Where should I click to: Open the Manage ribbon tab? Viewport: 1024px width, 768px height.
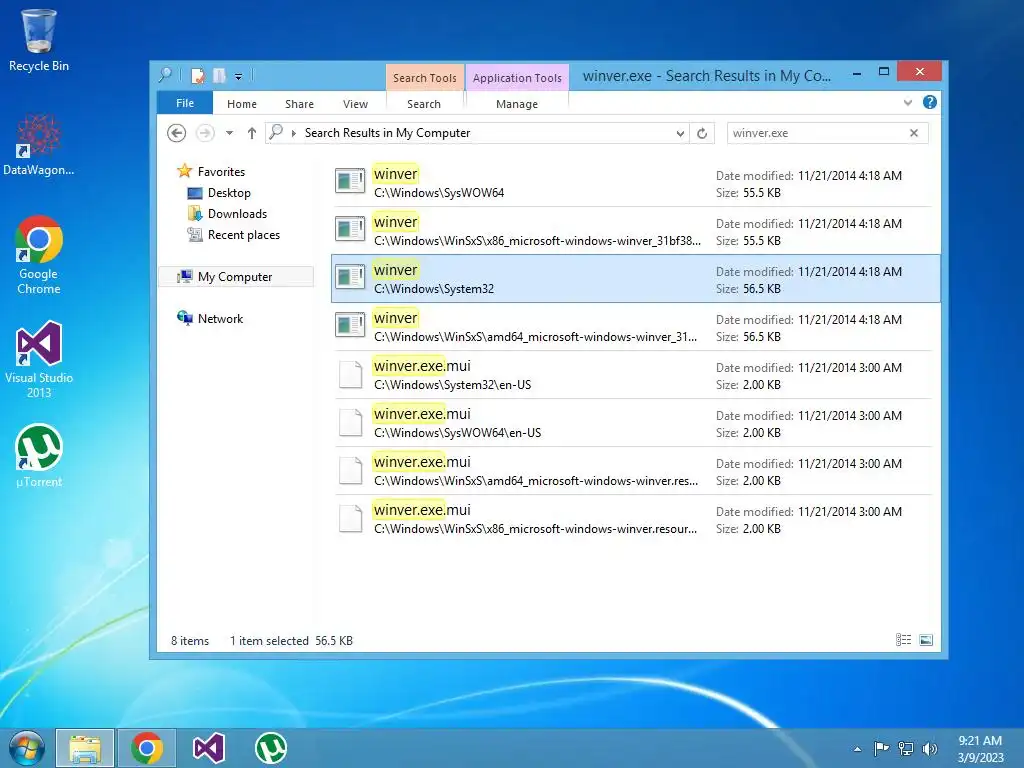pos(517,104)
